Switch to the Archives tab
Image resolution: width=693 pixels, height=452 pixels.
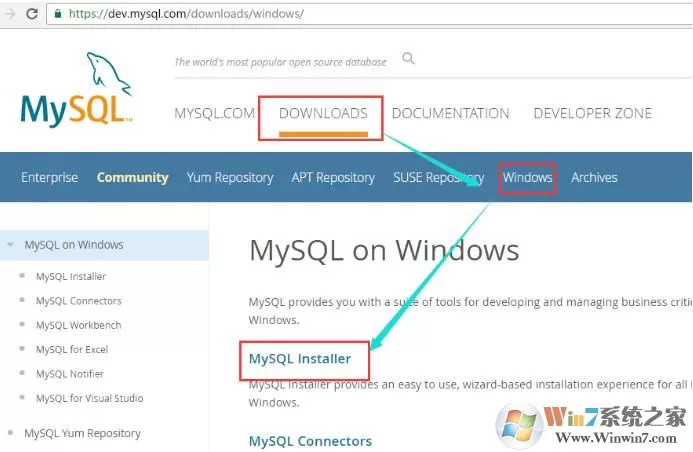pos(594,178)
